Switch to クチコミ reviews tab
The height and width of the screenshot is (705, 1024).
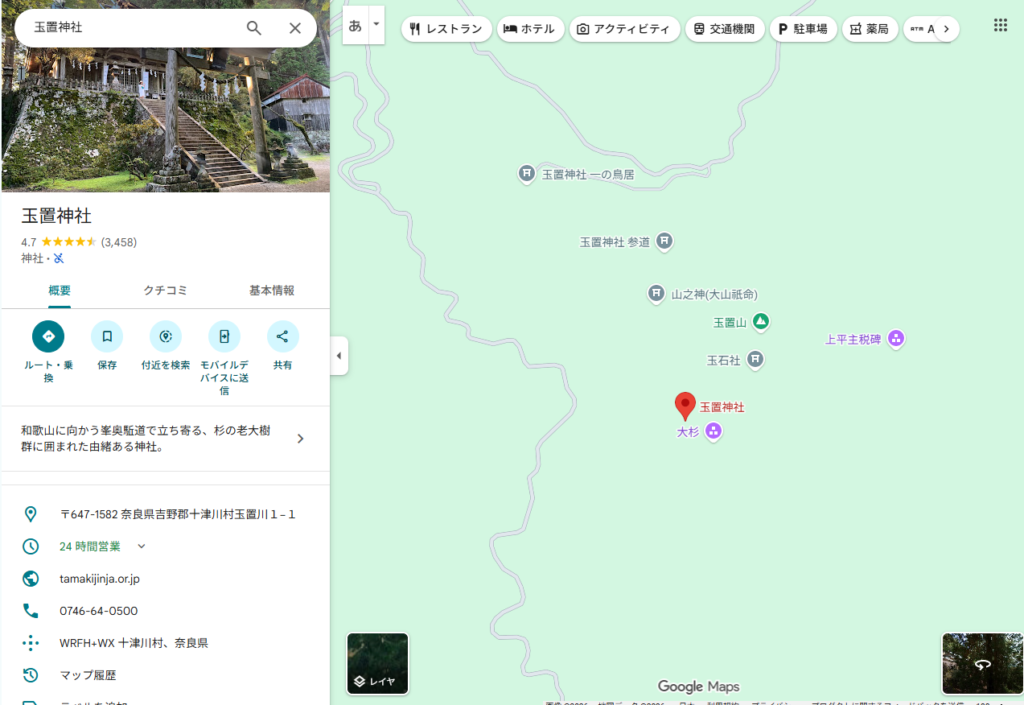165,291
